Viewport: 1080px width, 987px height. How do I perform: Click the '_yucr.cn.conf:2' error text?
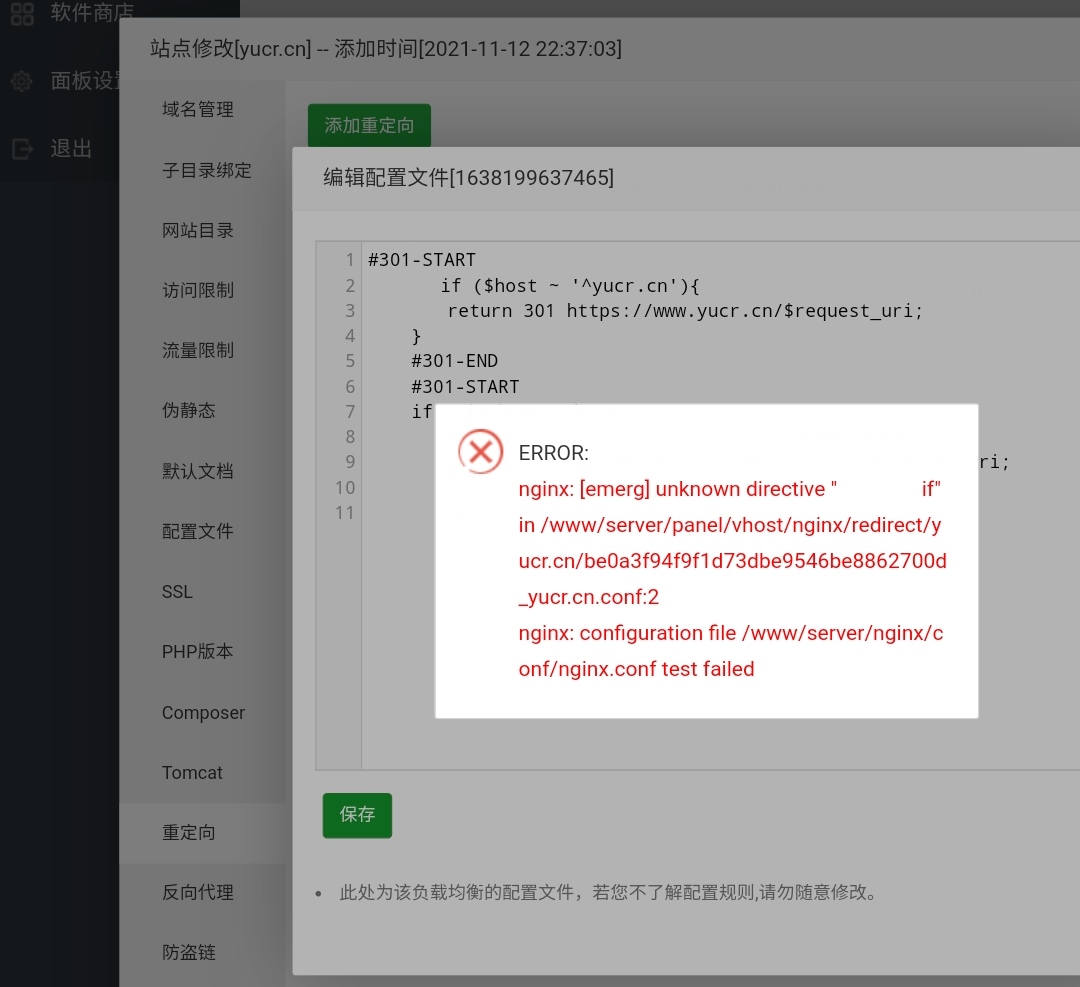click(589, 596)
